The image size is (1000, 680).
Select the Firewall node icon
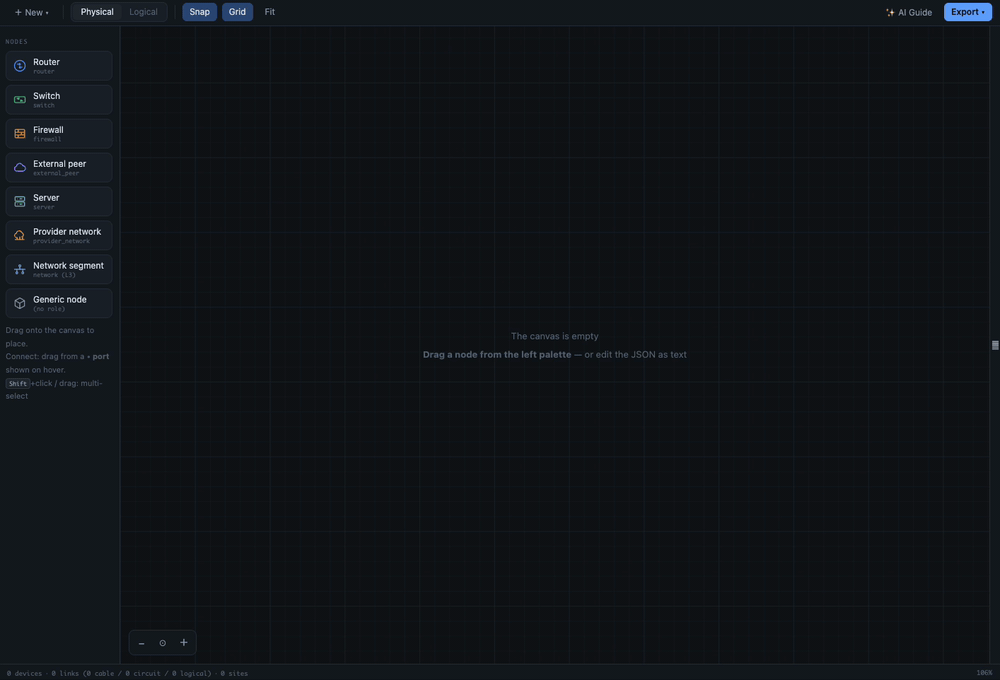[x=20, y=133]
